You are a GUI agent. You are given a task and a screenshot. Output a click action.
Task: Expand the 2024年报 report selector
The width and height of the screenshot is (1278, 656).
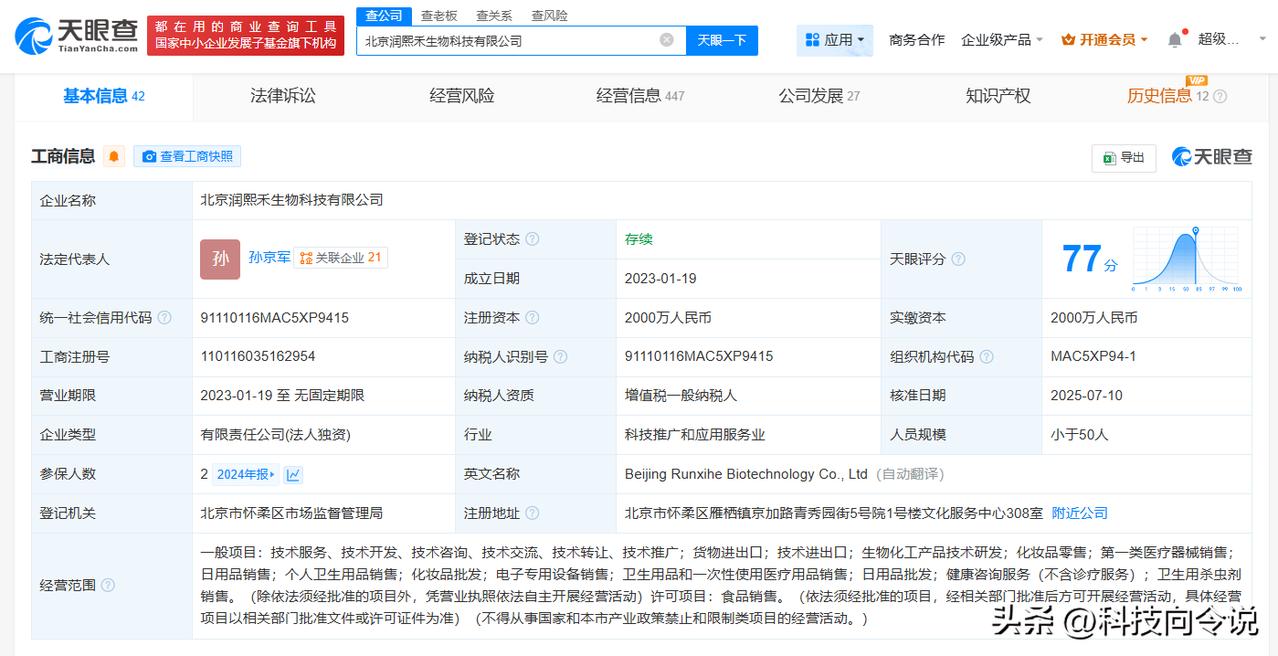point(246,475)
